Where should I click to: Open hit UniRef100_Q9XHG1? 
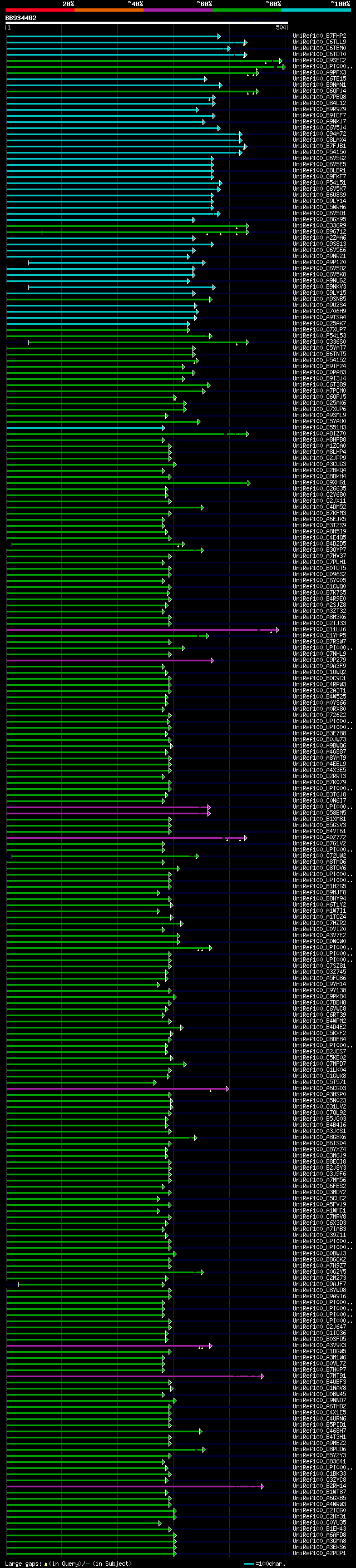pyautogui.click(x=319, y=483)
